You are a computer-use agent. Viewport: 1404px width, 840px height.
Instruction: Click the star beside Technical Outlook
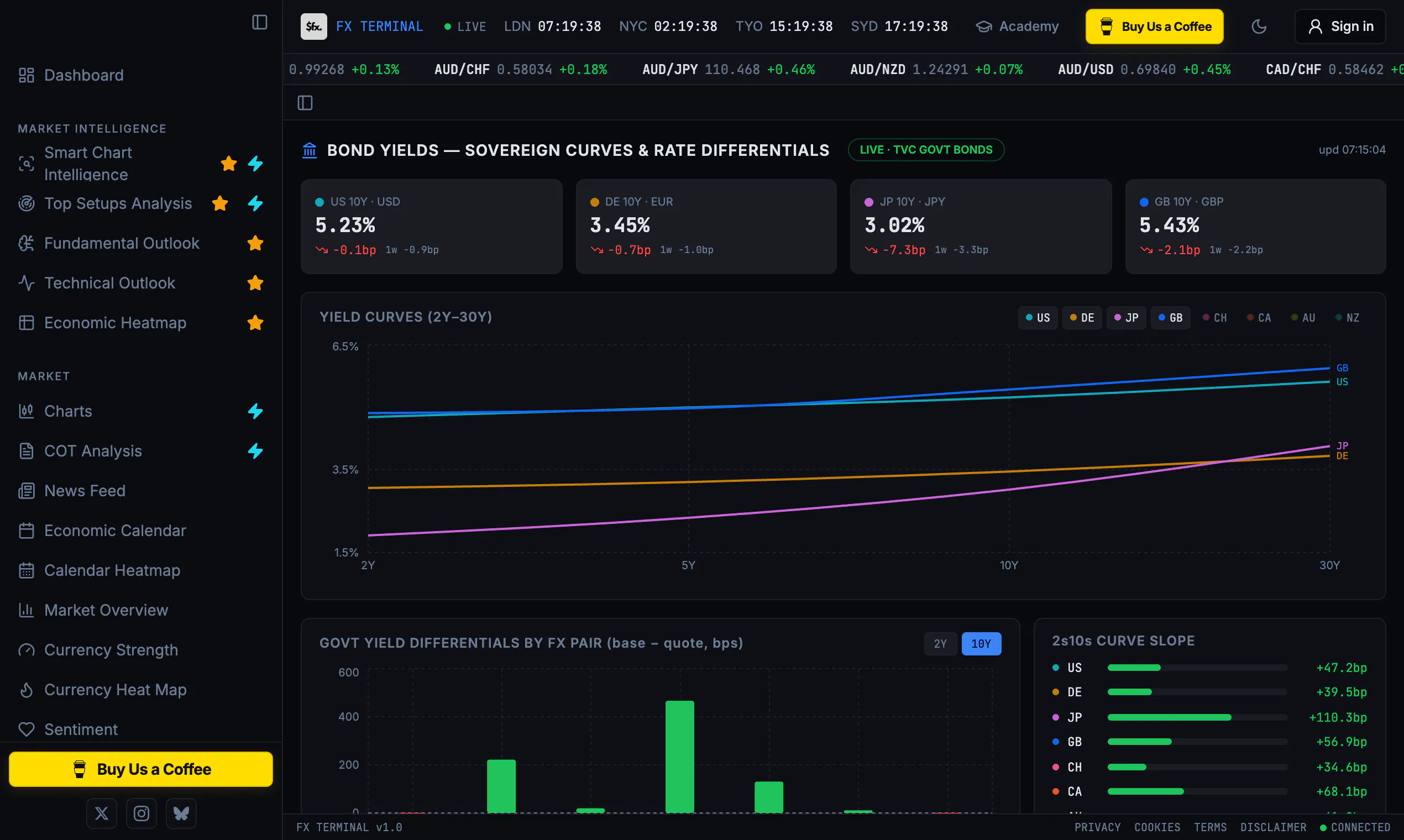(x=255, y=283)
